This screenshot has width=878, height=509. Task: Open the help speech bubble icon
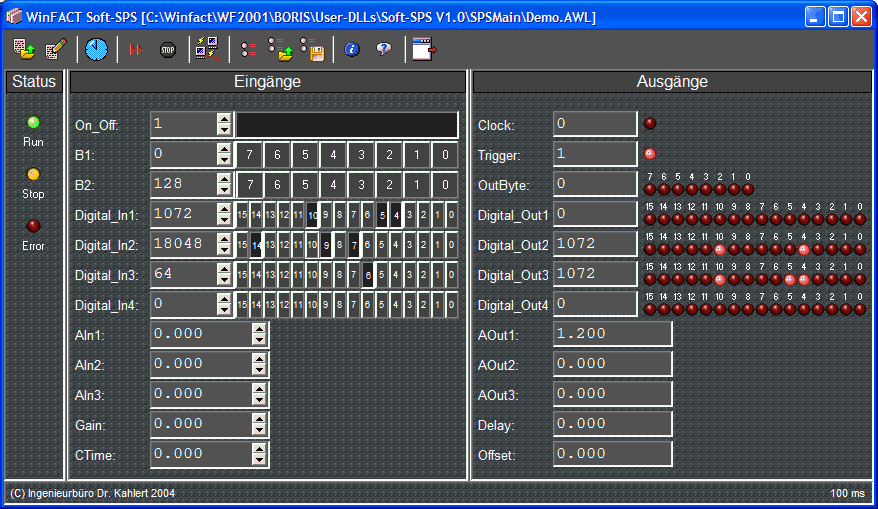coord(384,49)
